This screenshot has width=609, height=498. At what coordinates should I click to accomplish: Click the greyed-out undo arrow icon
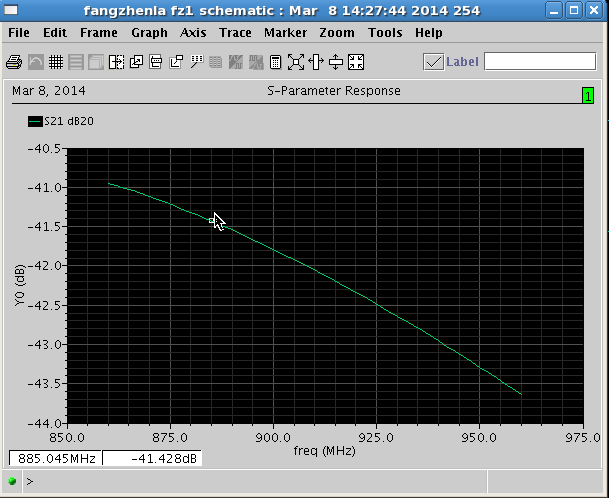pyautogui.click(x=36, y=62)
